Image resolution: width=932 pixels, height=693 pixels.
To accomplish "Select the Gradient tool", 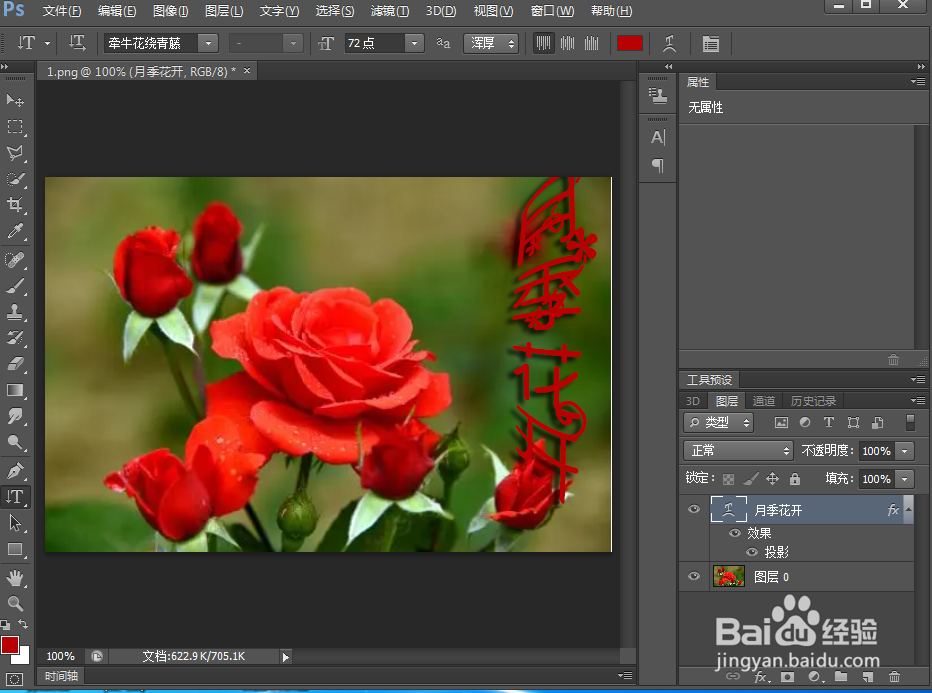I will click(x=15, y=390).
